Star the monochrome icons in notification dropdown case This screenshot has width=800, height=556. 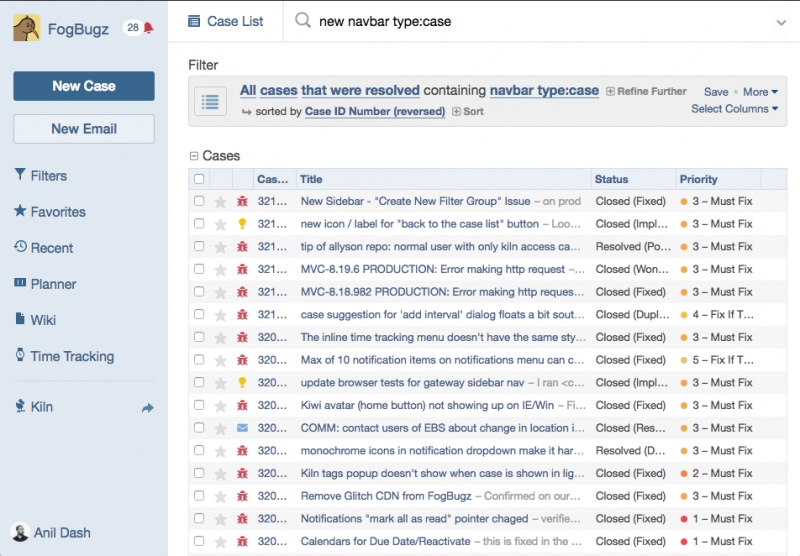point(220,451)
